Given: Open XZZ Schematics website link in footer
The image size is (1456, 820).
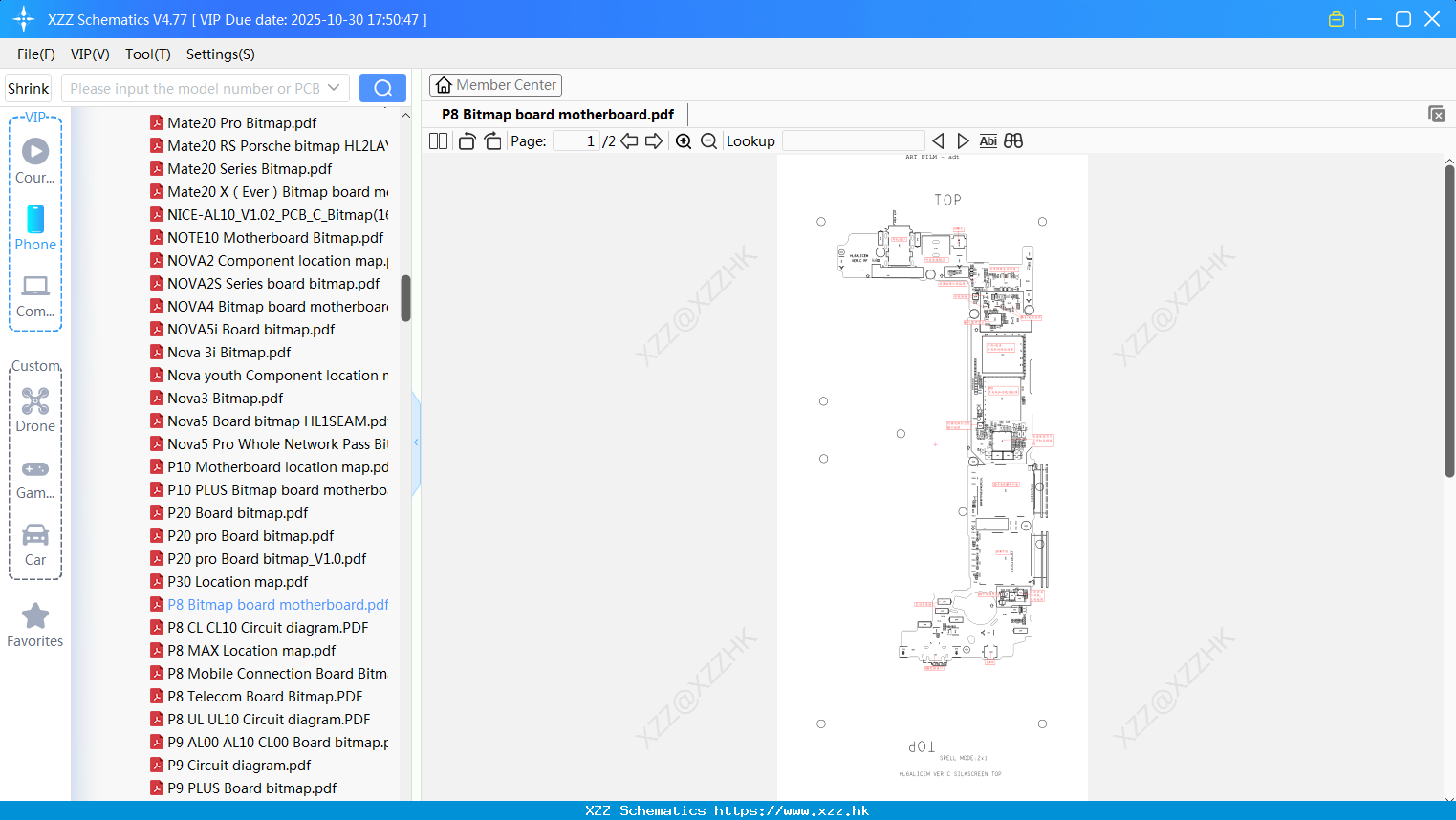Looking at the screenshot, I should (792, 810).
